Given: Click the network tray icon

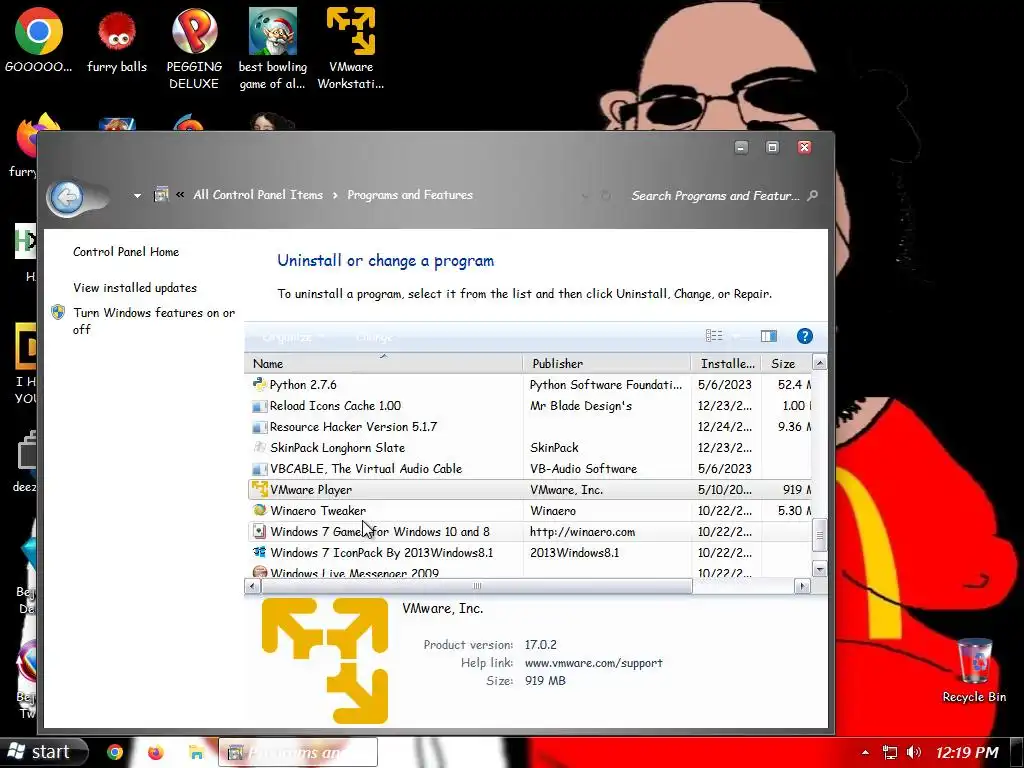Looking at the screenshot, I should coord(889,752).
